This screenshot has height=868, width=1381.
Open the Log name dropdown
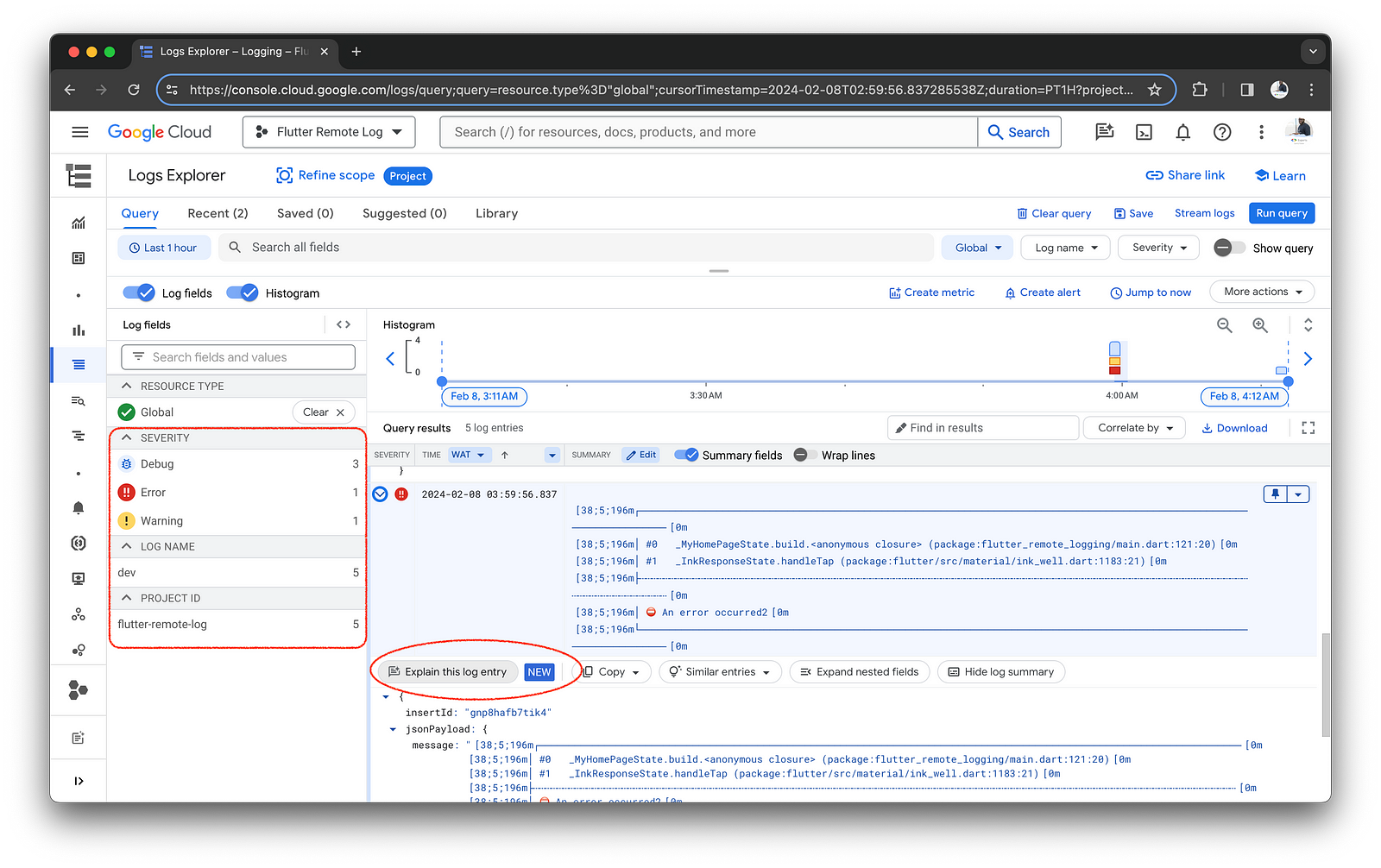click(1066, 248)
